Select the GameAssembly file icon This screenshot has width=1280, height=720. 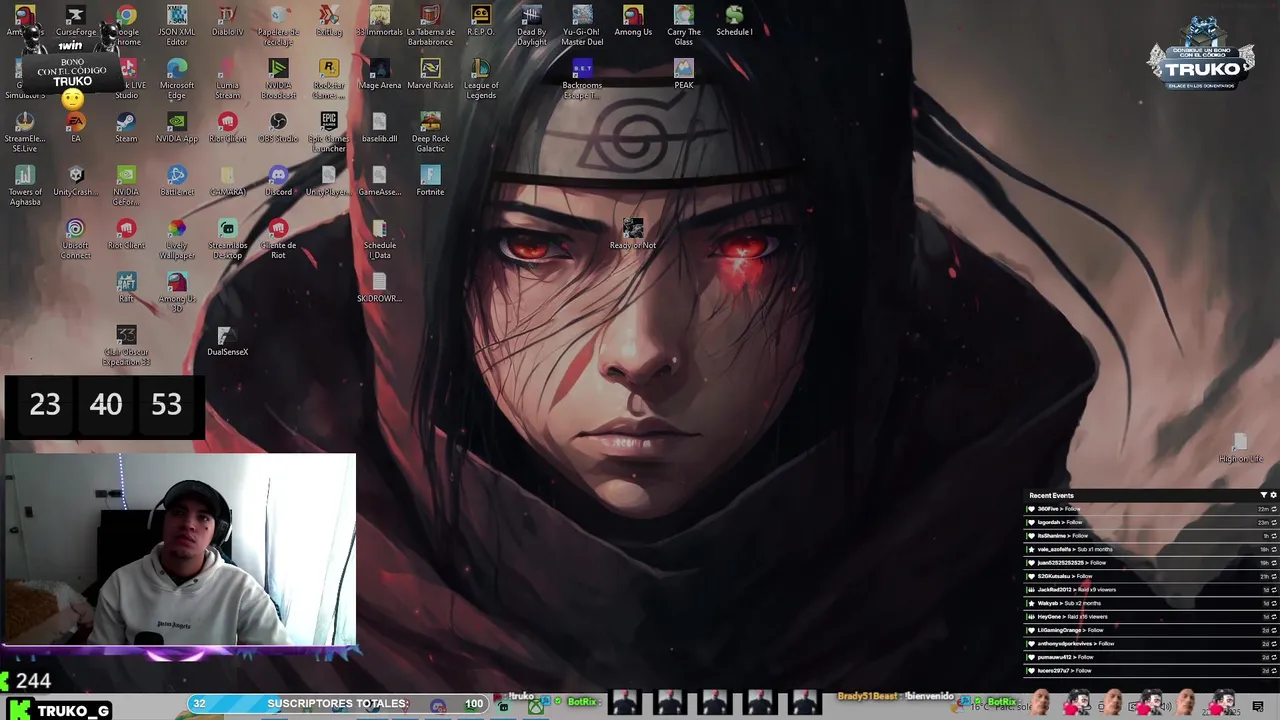click(x=379, y=180)
